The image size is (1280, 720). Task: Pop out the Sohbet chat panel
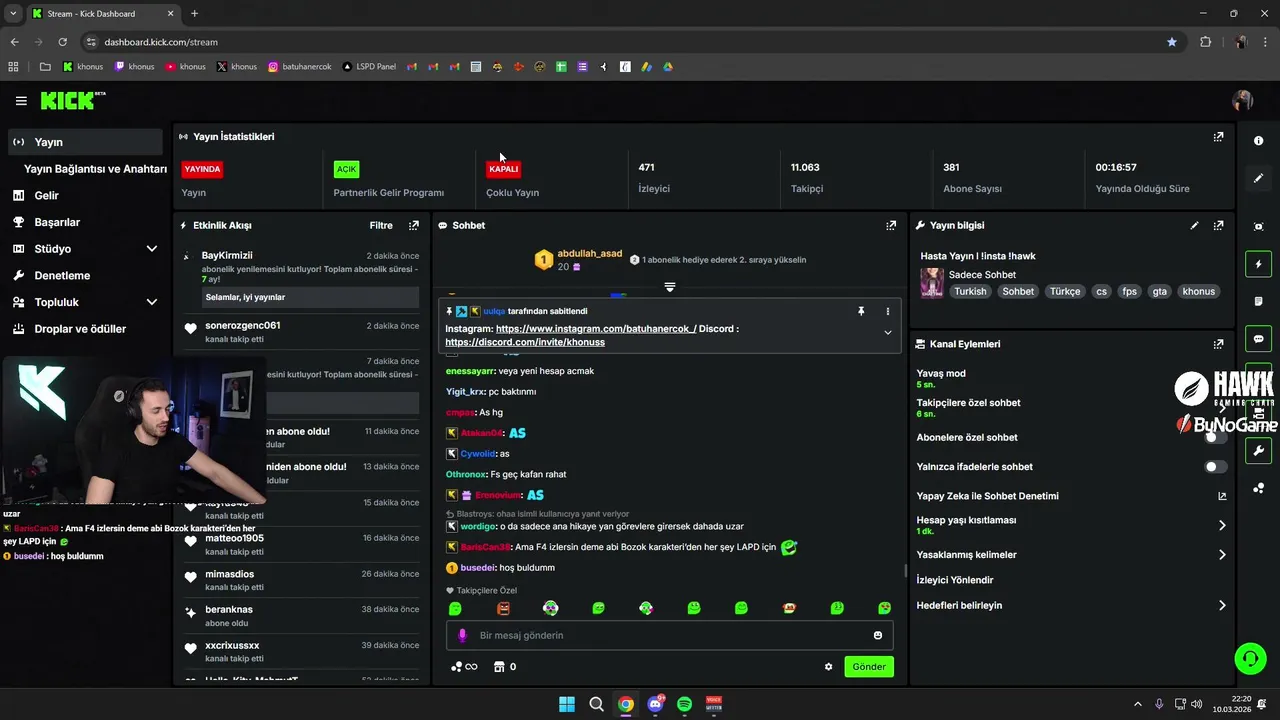tap(891, 226)
